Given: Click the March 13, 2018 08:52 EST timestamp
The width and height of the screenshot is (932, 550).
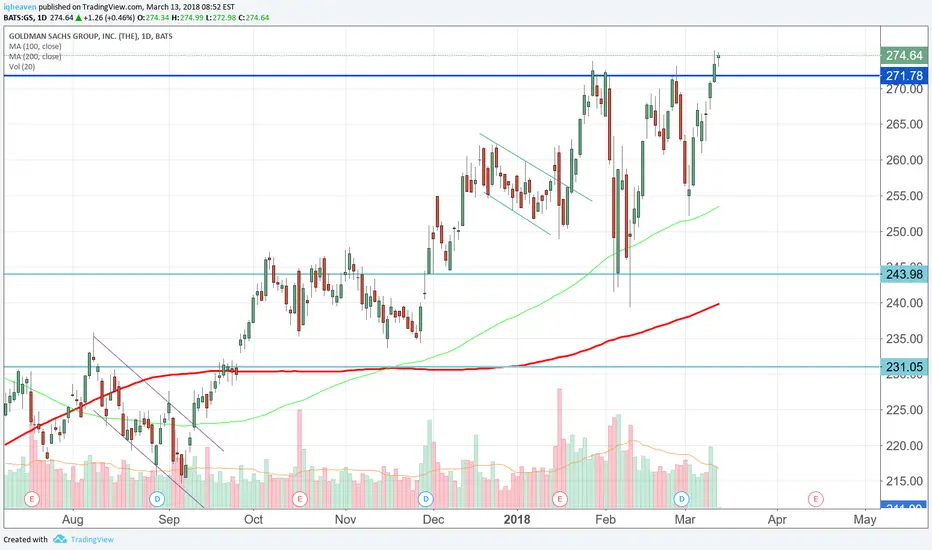Looking at the screenshot, I should 190,7.
